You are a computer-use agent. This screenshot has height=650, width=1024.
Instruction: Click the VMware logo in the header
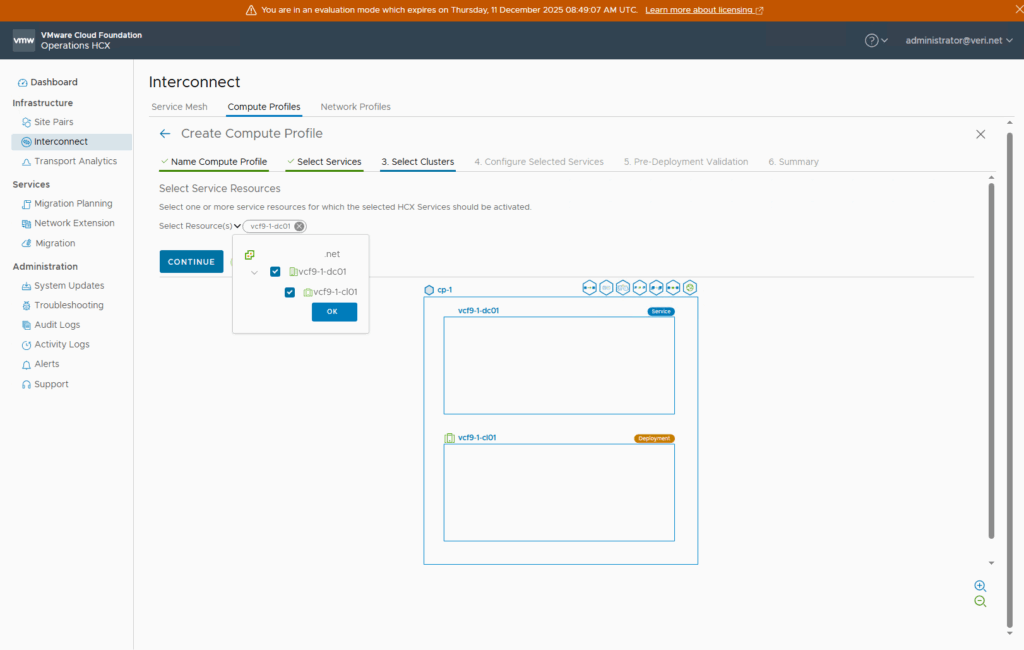(x=24, y=40)
